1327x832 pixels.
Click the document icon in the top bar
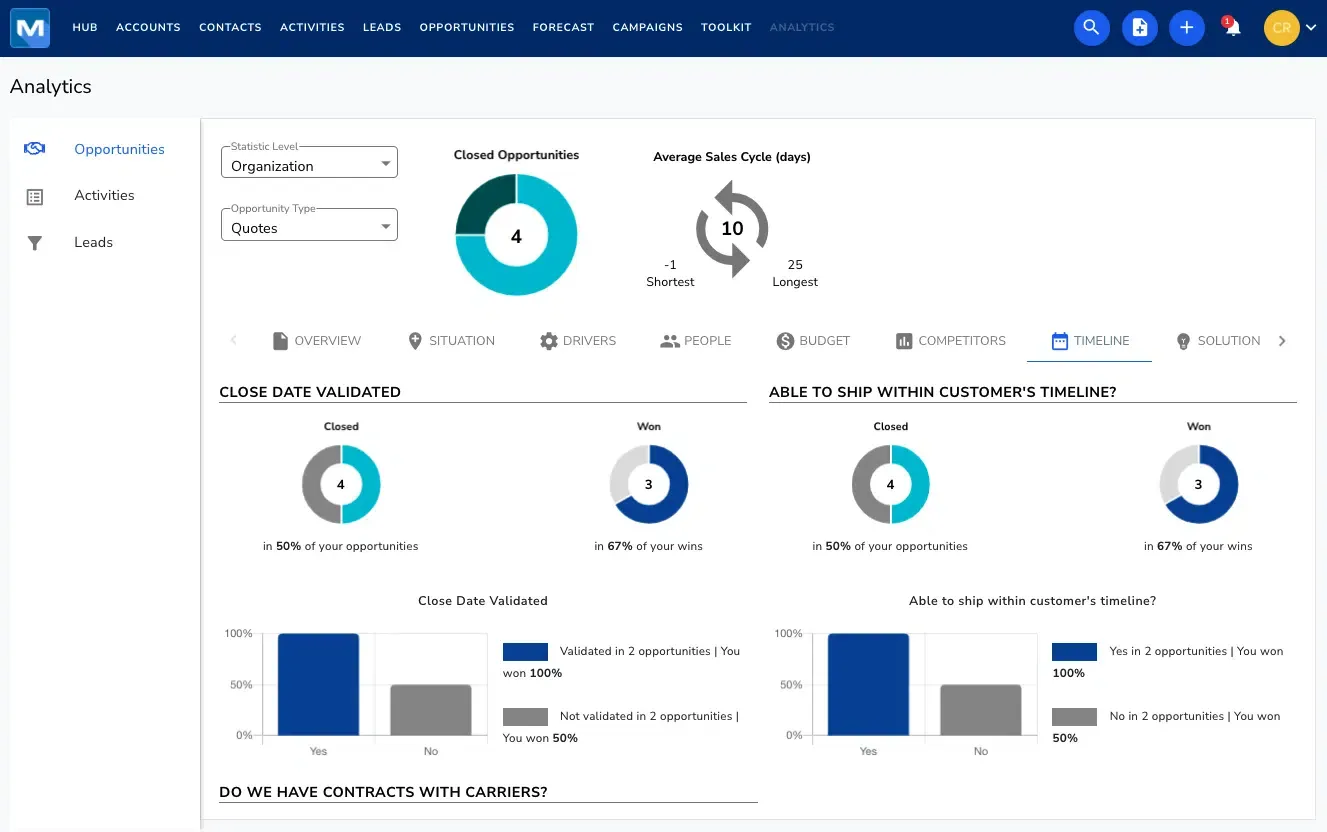click(1139, 27)
